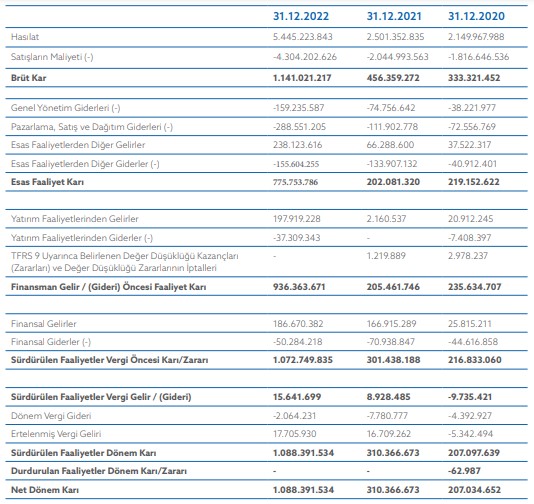This screenshot has height=504, width=534.
Task: Click Hasılat 2022 value 5.445.223.843
Action: (x=302, y=37)
